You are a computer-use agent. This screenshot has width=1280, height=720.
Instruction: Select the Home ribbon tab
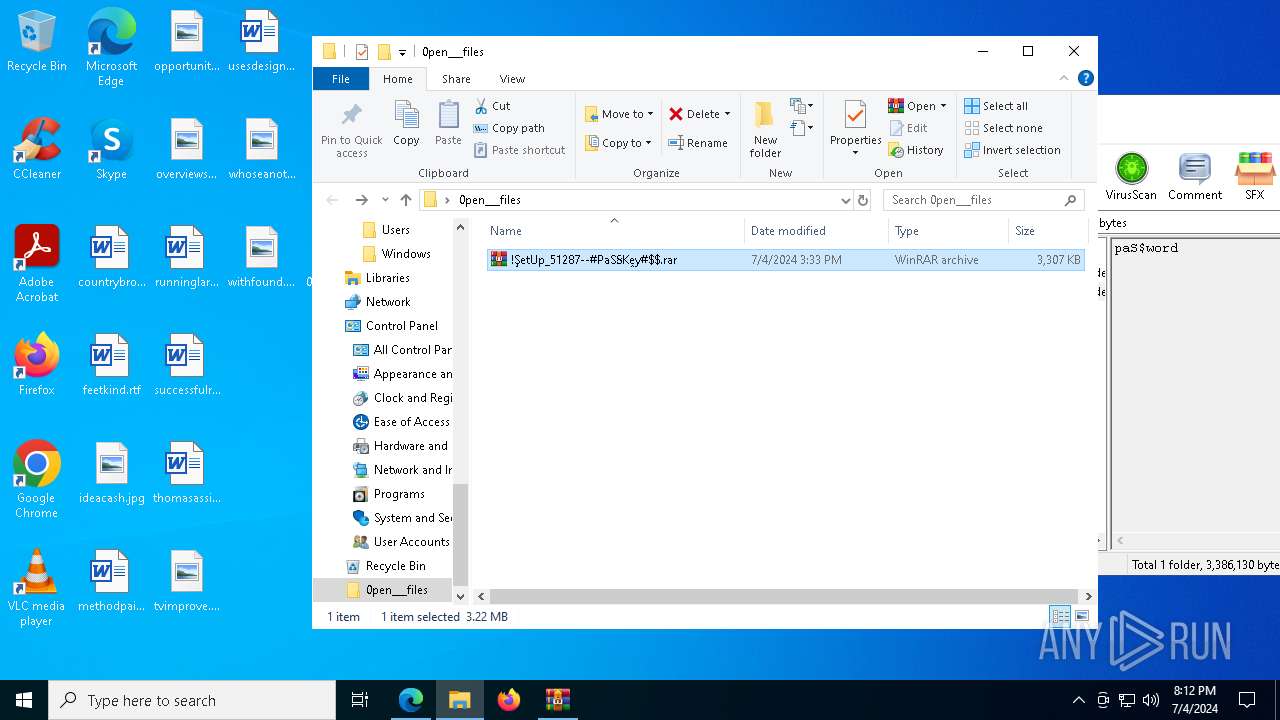[x=397, y=78]
